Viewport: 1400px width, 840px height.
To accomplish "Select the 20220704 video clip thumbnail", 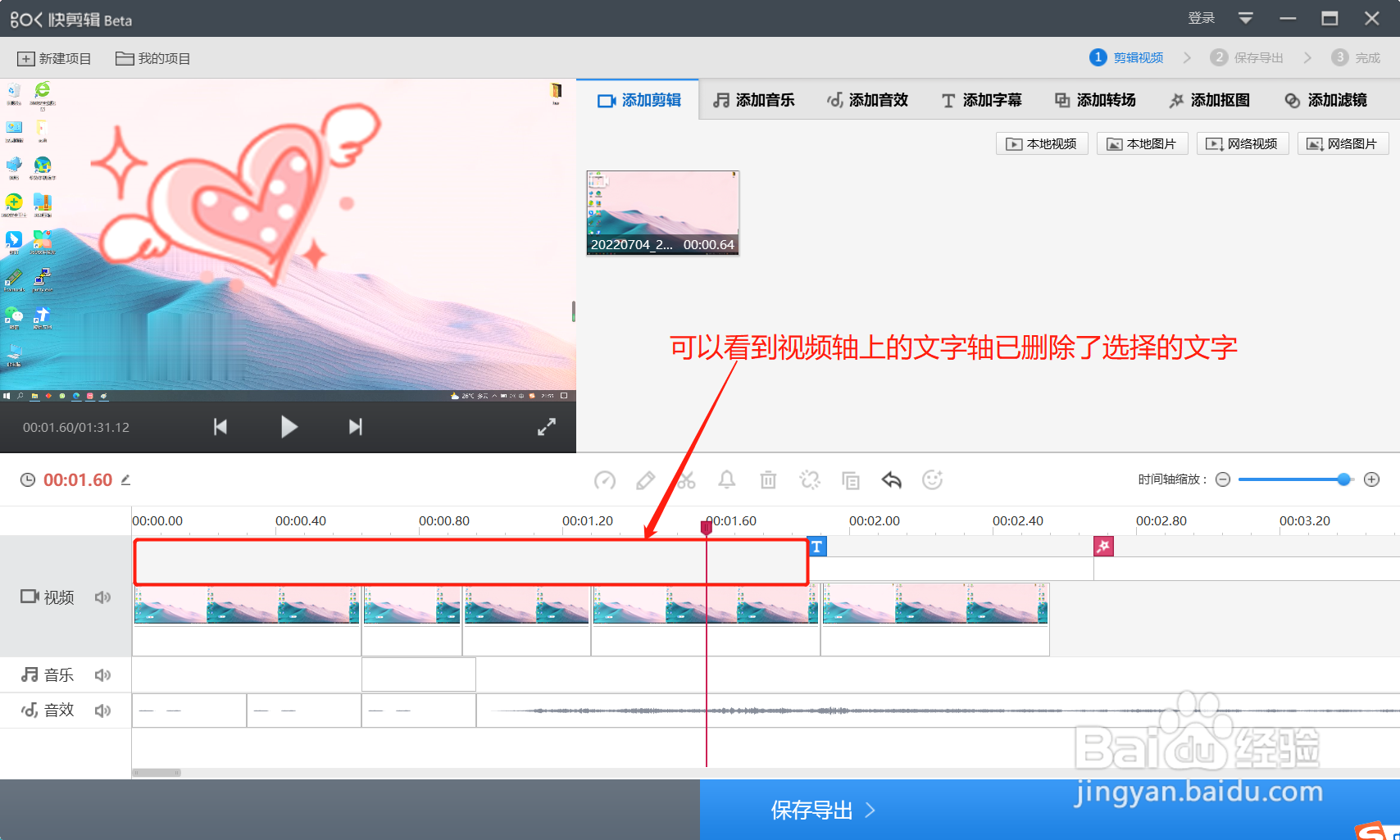I will [663, 213].
